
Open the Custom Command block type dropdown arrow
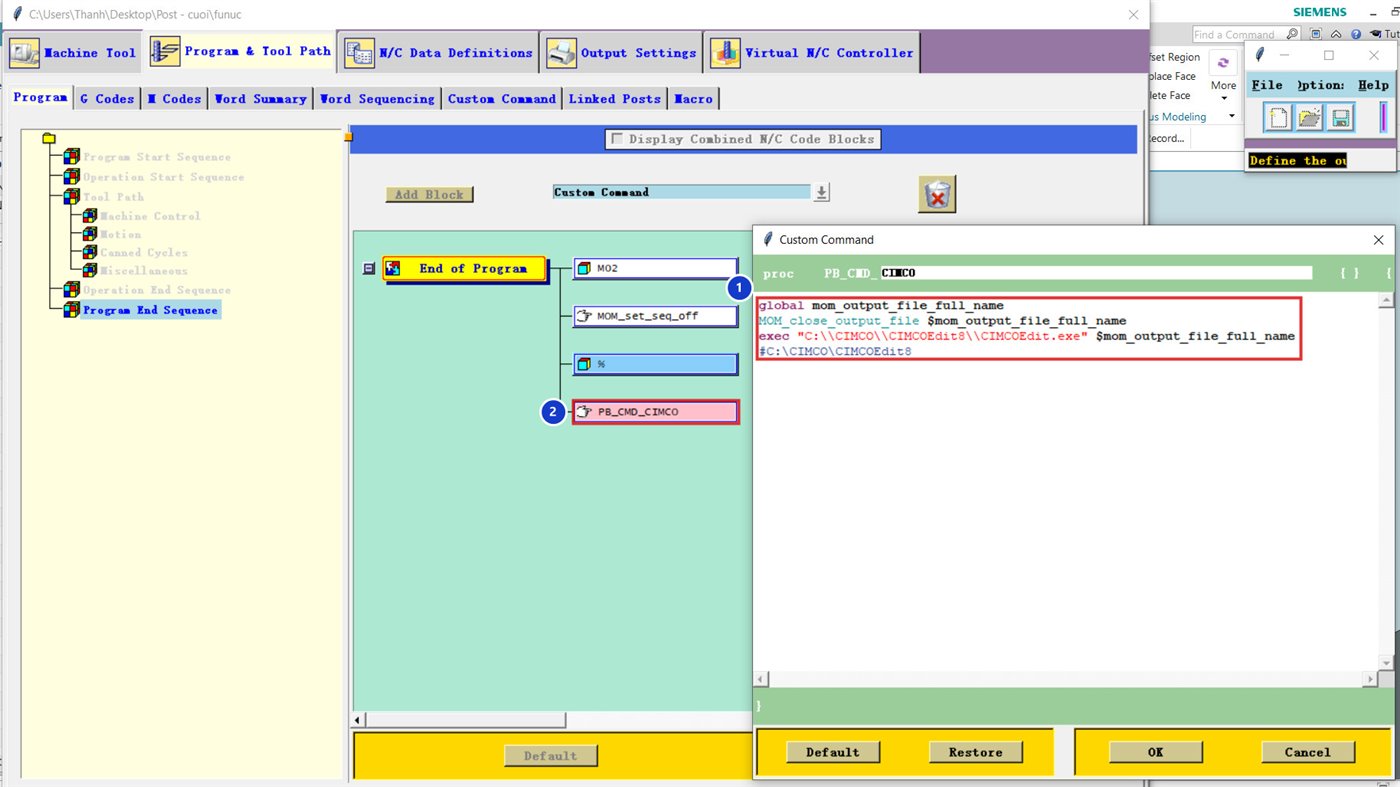click(821, 192)
